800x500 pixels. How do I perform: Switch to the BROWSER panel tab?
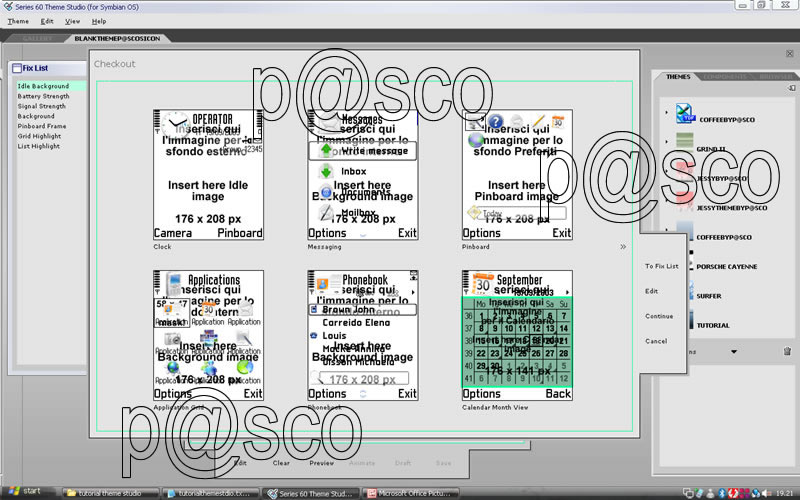(x=776, y=77)
